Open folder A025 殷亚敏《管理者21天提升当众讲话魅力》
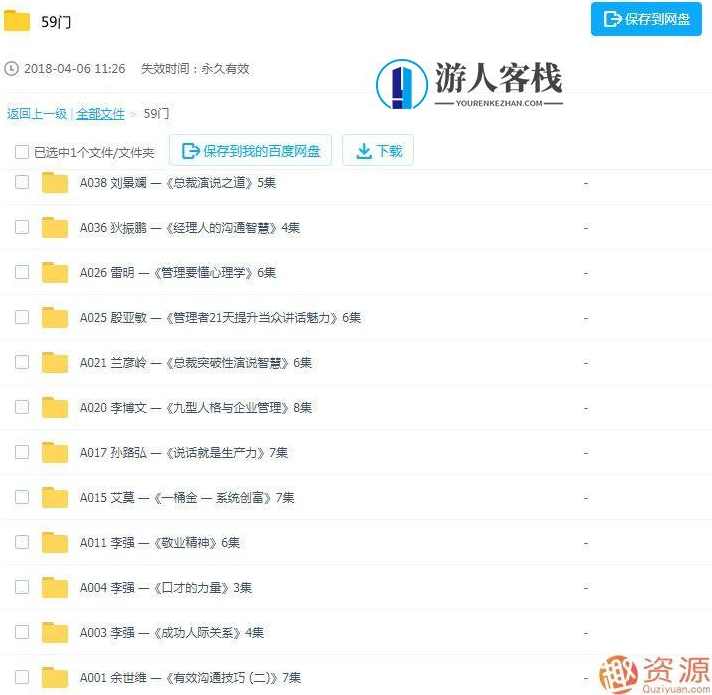Viewport: 712px width, 695px height. pos(220,317)
